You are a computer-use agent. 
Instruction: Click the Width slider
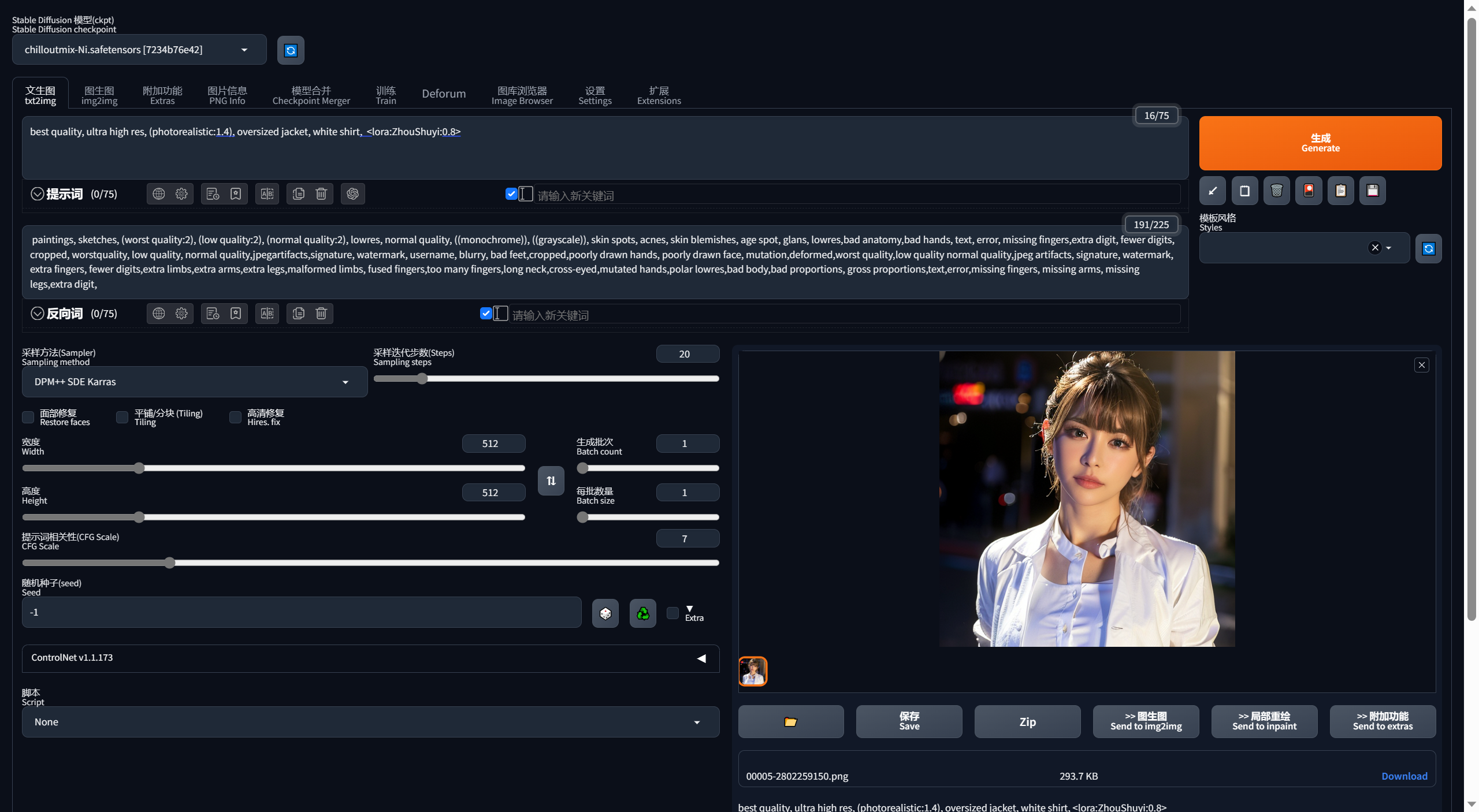273,468
